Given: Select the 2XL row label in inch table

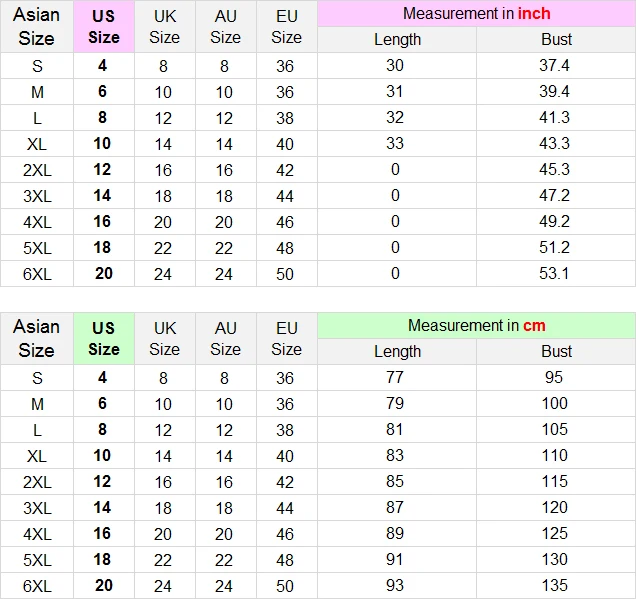Looking at the screenshot, I should (x=37, y=170).
